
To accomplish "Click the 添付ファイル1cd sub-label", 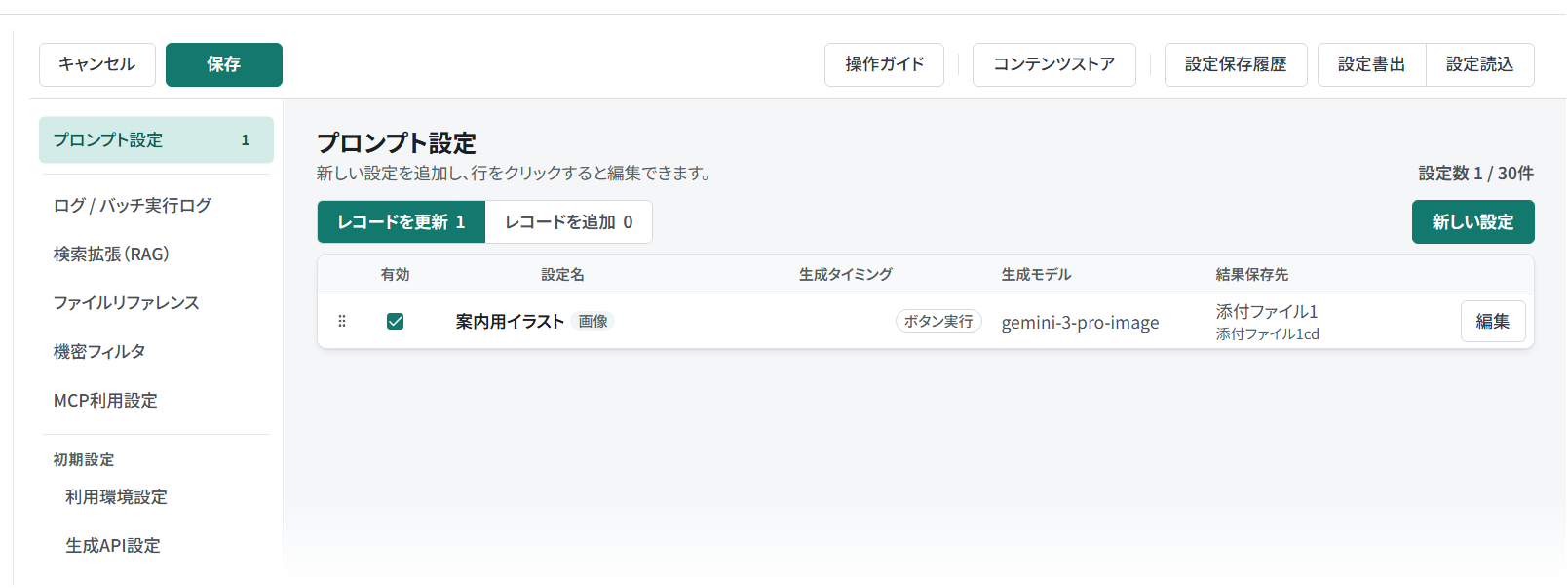I will [x=1268, y=334].
